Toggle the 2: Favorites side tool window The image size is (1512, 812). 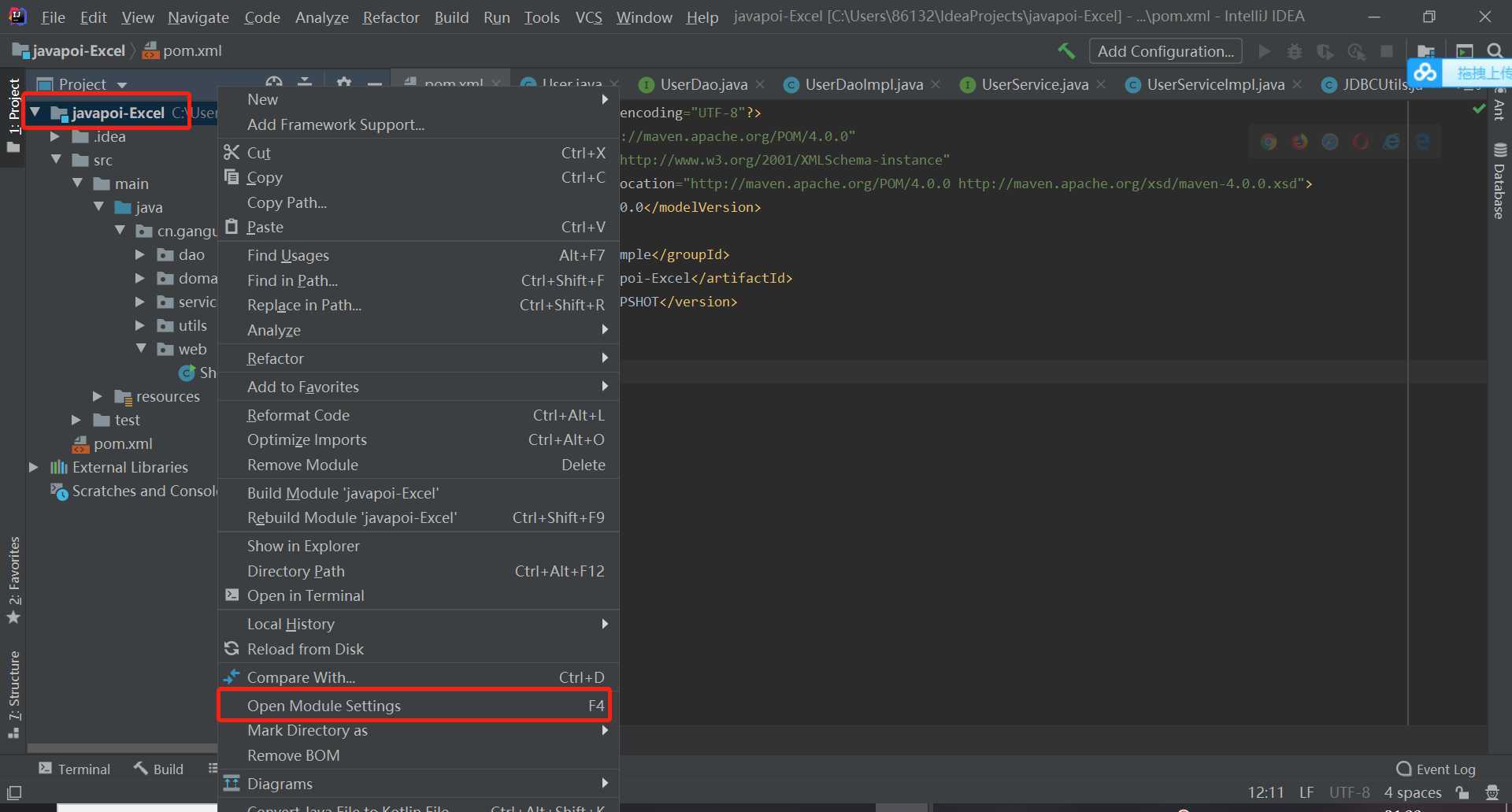coord(13,580)
